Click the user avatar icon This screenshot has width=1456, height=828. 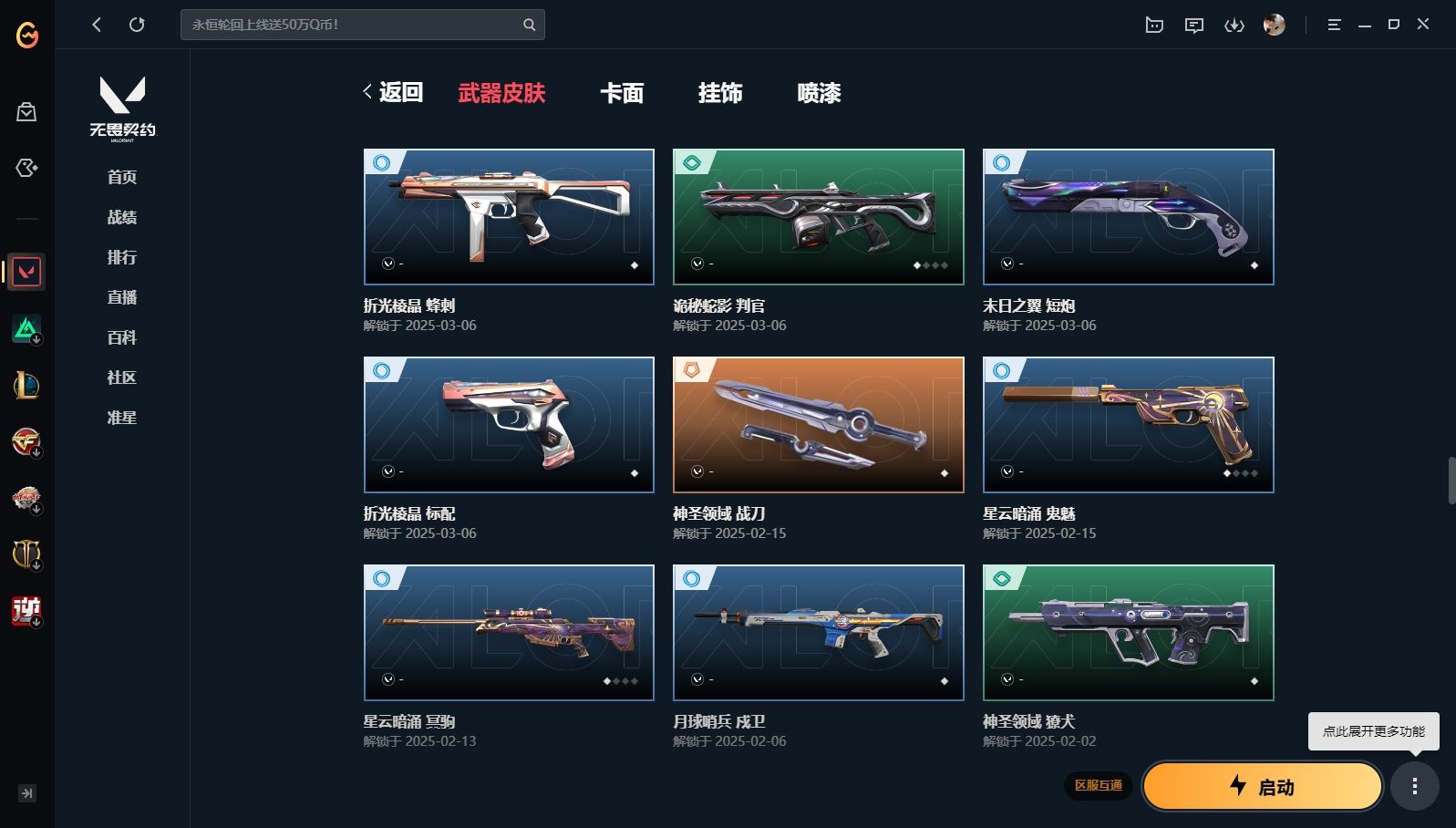click(x=1275, y=25)
